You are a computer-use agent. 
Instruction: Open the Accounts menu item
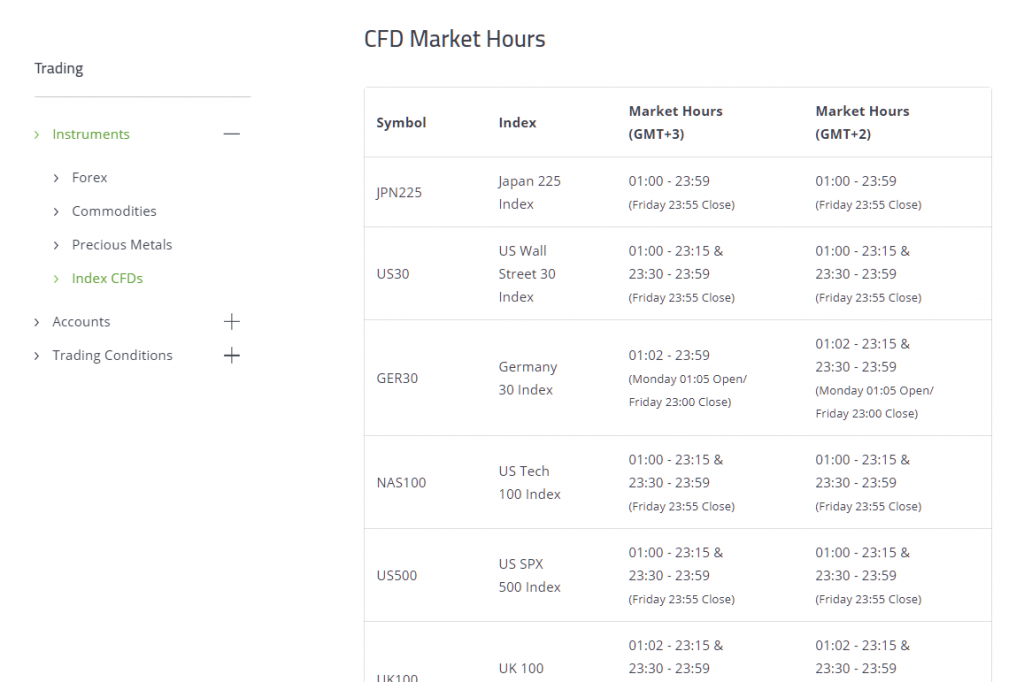(x=81, y=321)
